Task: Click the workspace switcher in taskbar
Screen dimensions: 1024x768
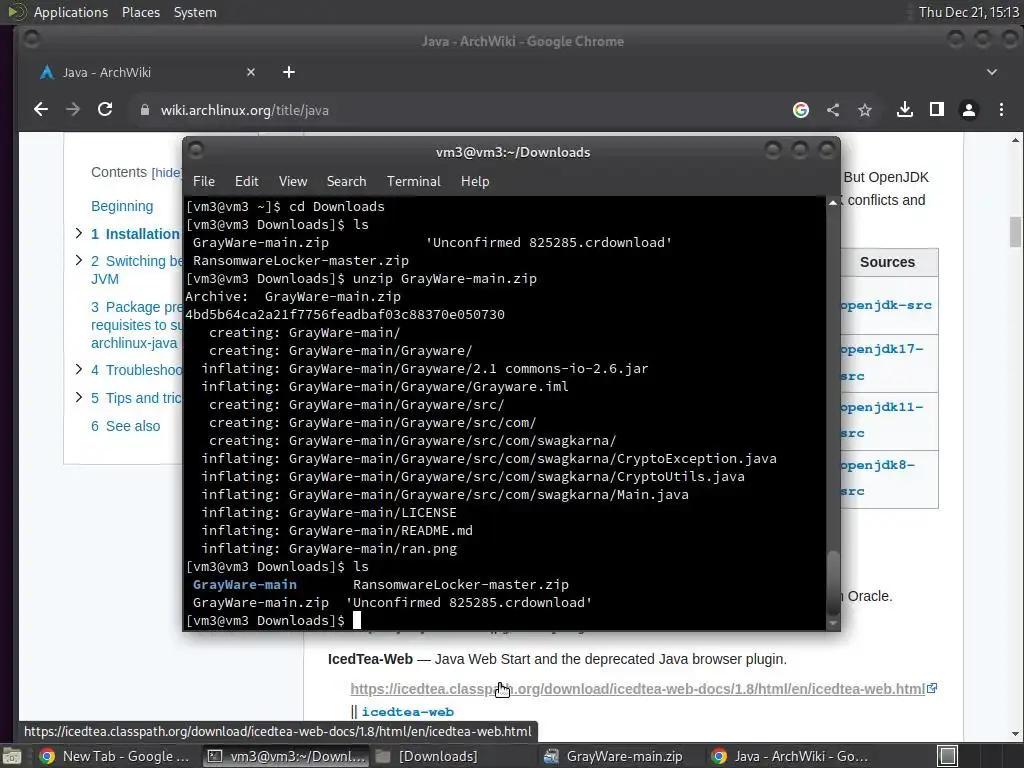Action: (x=948, y=756)
